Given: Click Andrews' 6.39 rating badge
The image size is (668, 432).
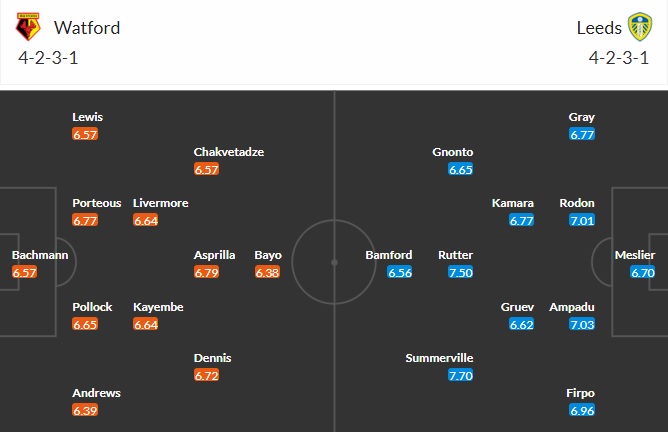Looking at the screenshot, I should coord(85,410).
